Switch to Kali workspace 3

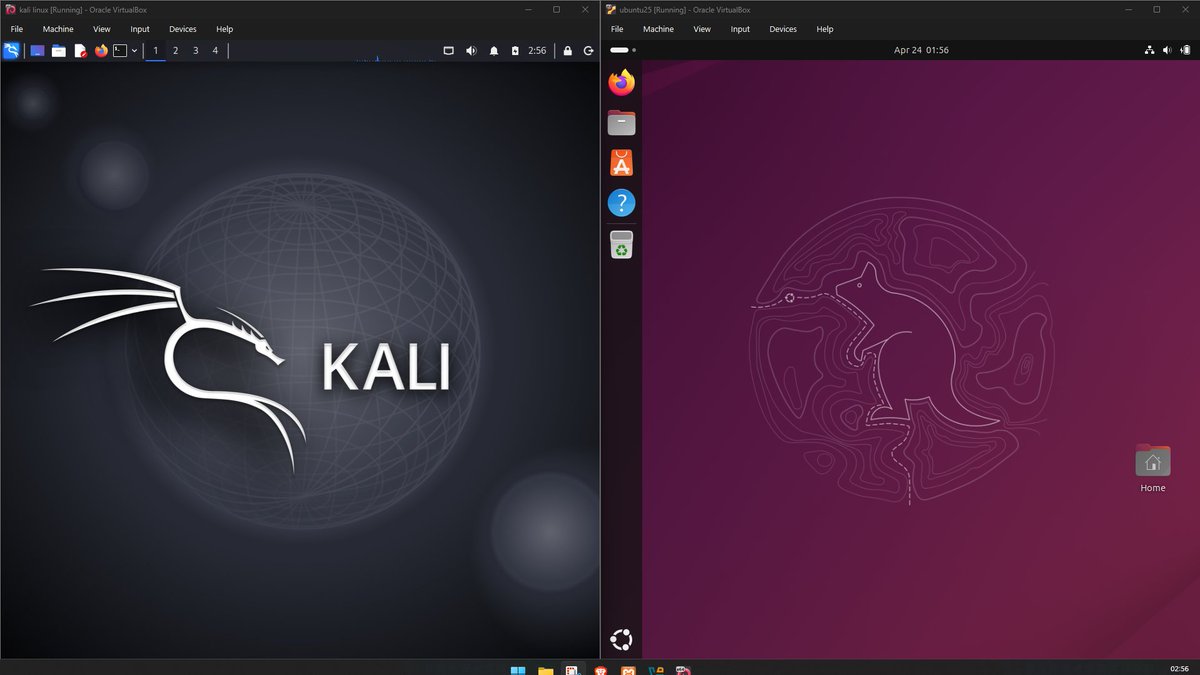tap(195, 50)
